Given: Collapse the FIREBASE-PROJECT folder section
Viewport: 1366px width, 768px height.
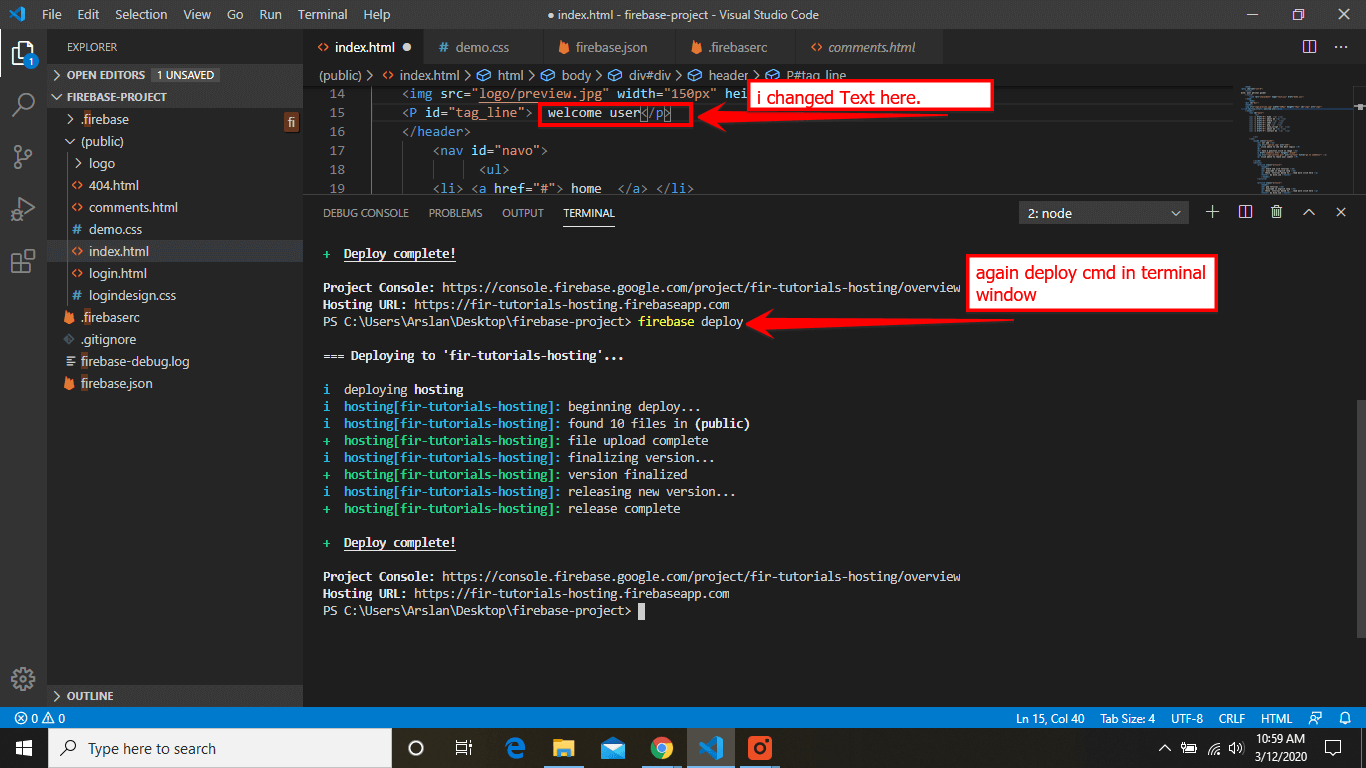Looking at the screenshot, I should pyautogui.click(x=175, y=97).
